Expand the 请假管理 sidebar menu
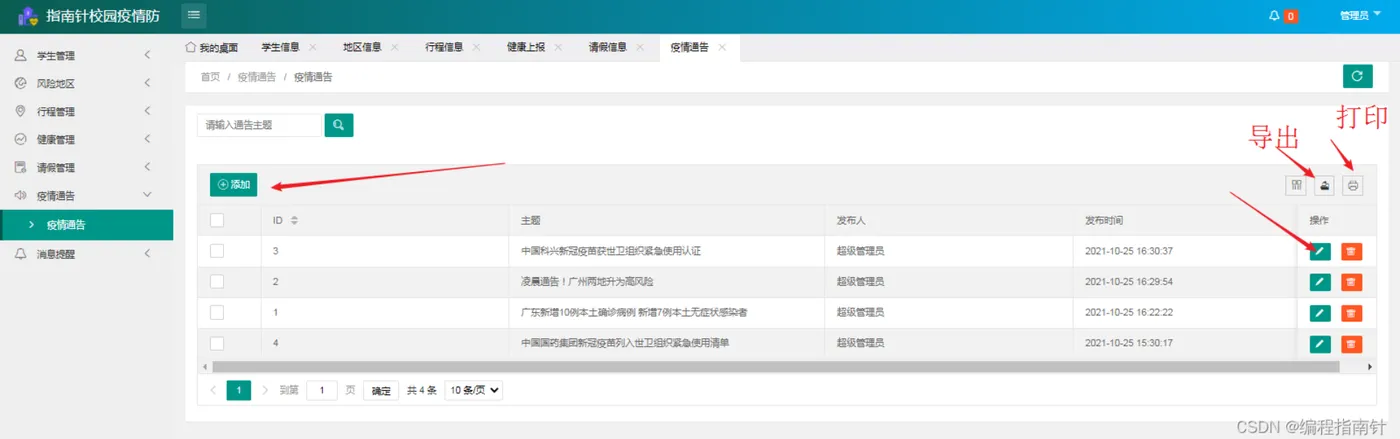The height and width of the screenshot is (439, 1400). [x=86, y=168]
